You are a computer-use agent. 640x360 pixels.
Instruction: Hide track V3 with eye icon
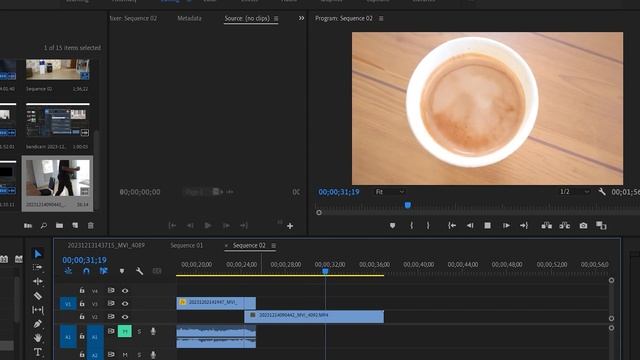click(x=125, y=304)
